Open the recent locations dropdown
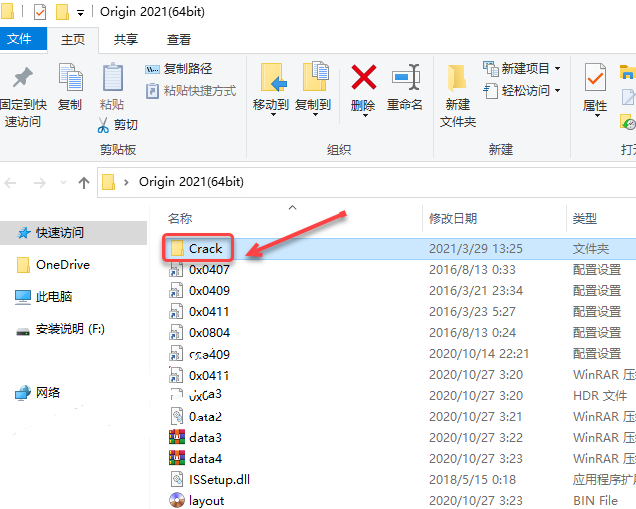Screen dimensions: 636x509 pos(63,183)
